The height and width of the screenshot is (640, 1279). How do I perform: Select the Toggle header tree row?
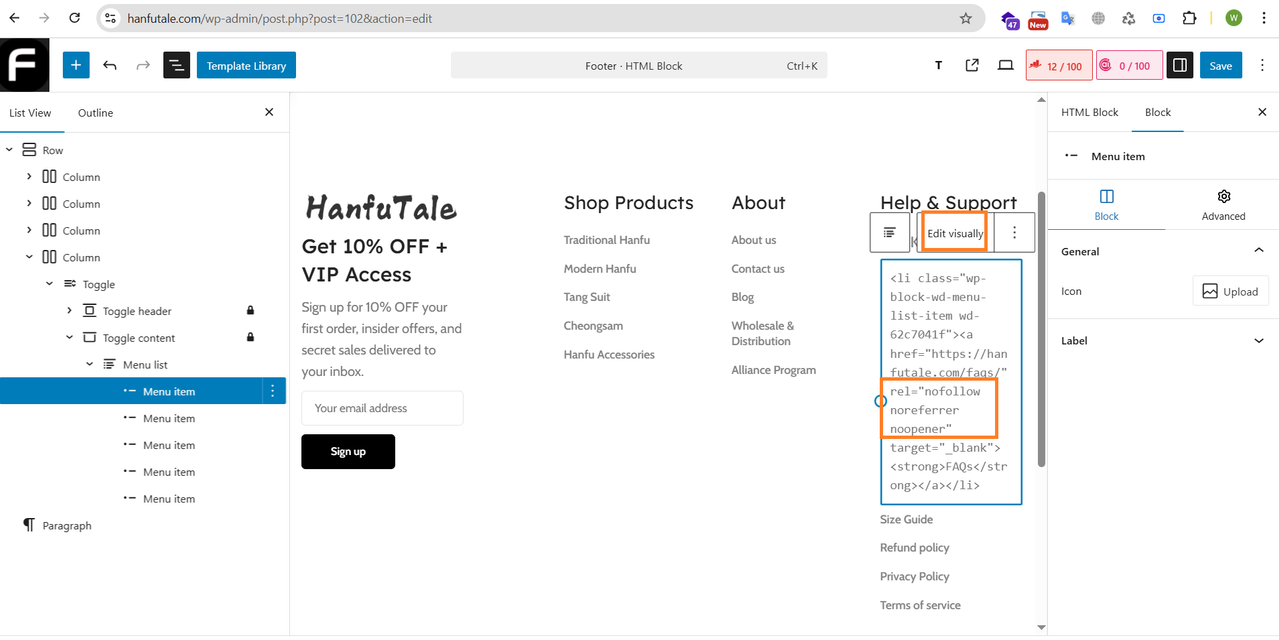coord(144,311)
